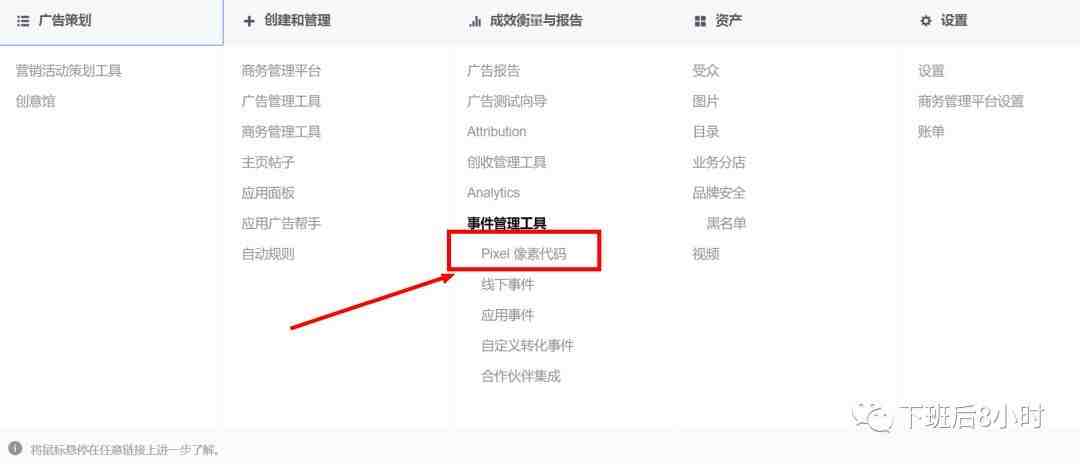Select 黑名单 under 品牌安全

coord(727,223)
